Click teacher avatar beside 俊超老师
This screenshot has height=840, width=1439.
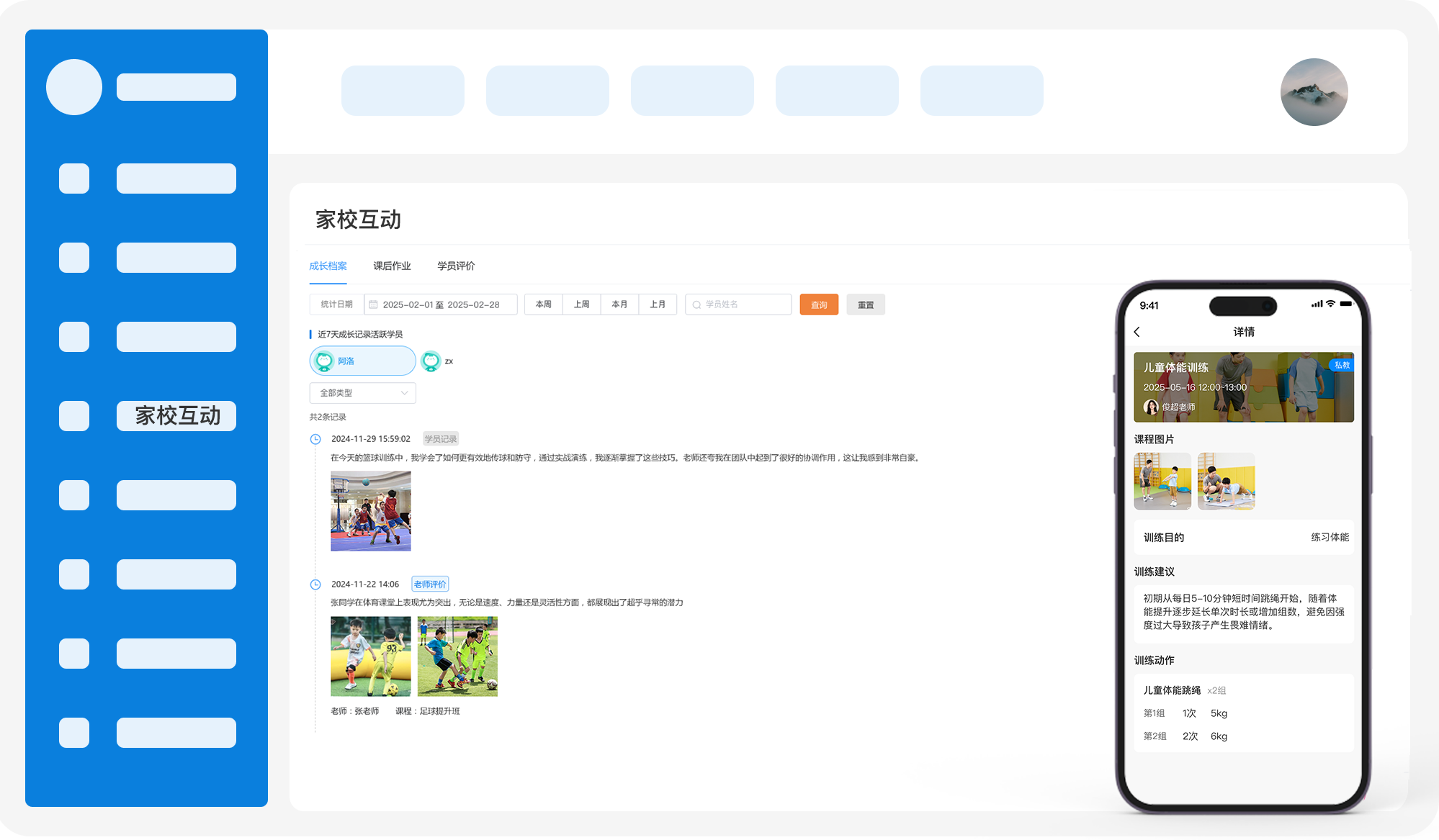[1151, 407]
